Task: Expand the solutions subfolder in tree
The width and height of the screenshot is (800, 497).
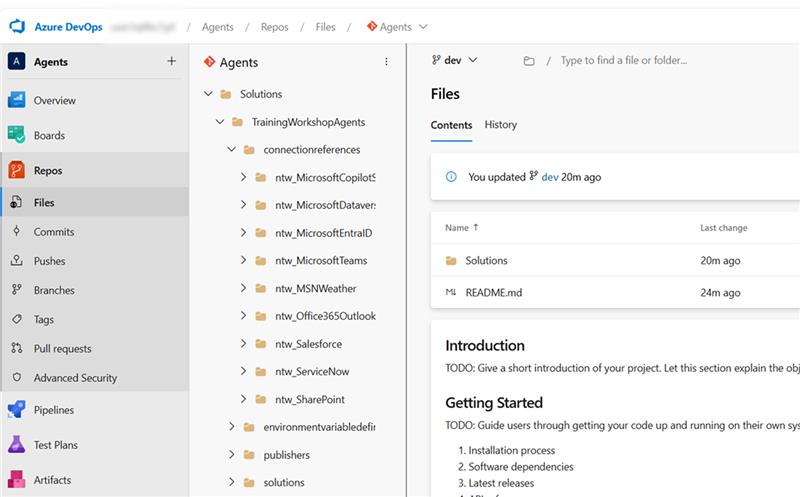Action: (232, 482)
